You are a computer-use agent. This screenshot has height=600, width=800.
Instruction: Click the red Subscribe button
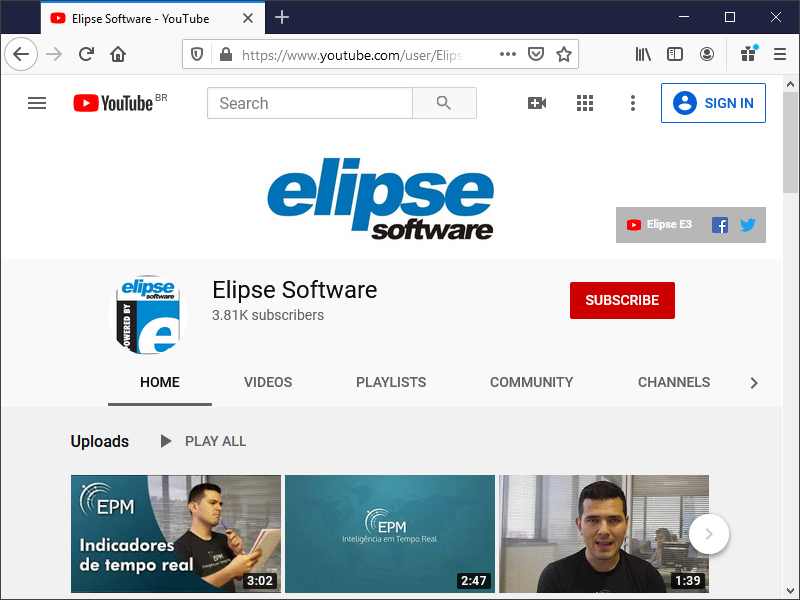tap(622, 300)
